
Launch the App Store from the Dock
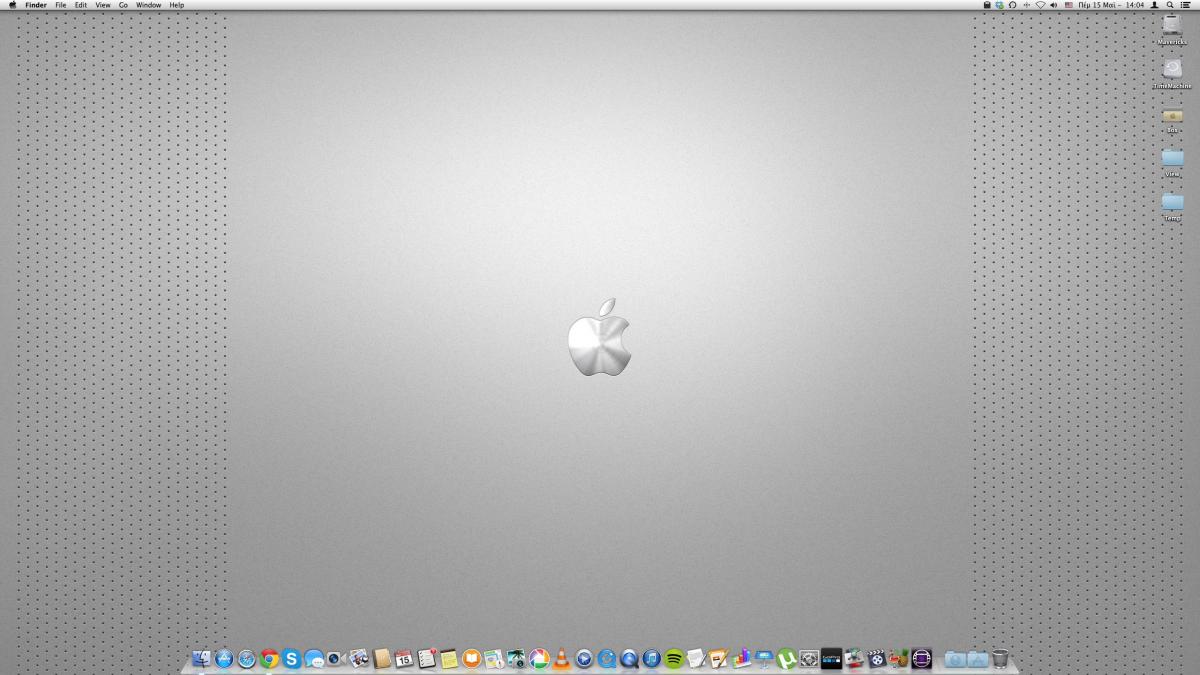224,658
